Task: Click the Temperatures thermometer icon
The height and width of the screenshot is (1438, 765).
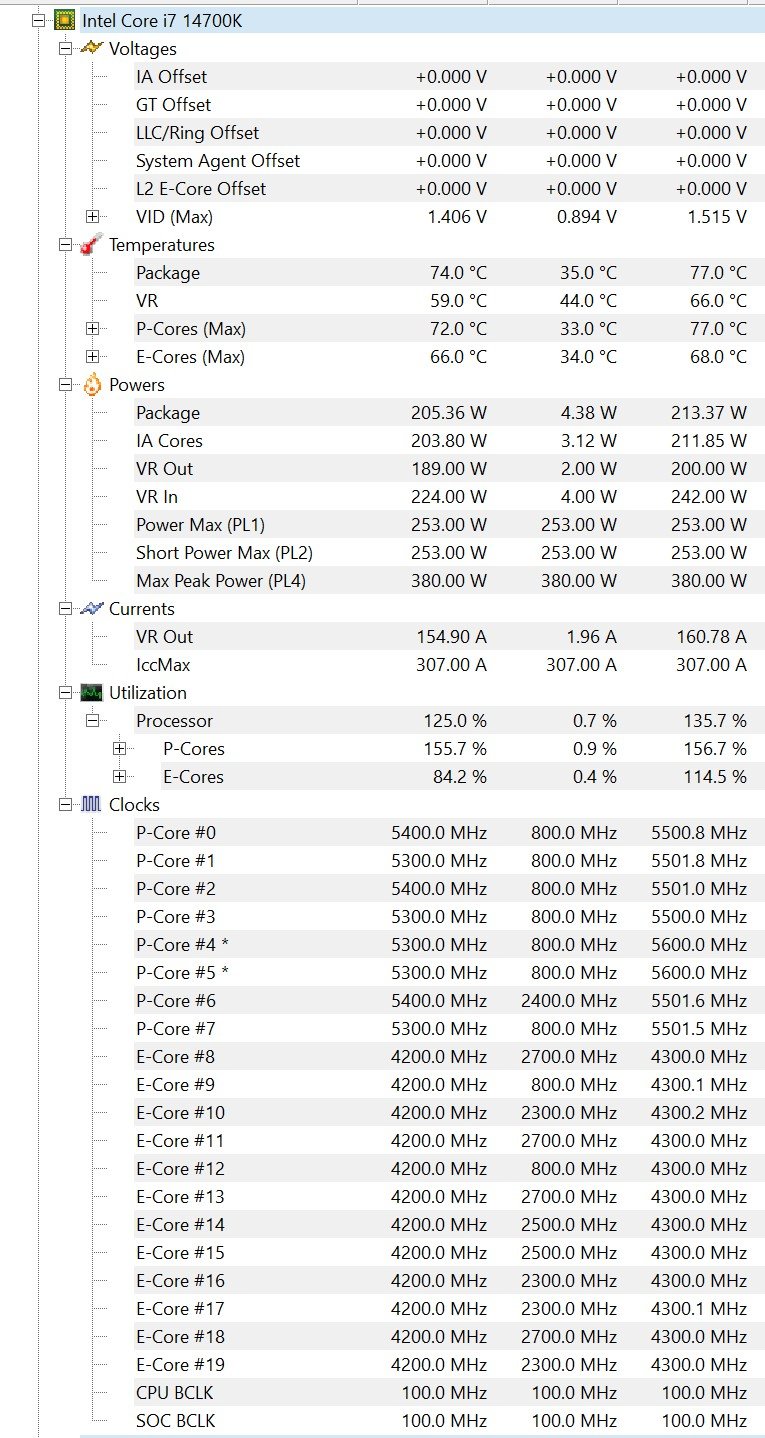Action: (x=91, y=244)
